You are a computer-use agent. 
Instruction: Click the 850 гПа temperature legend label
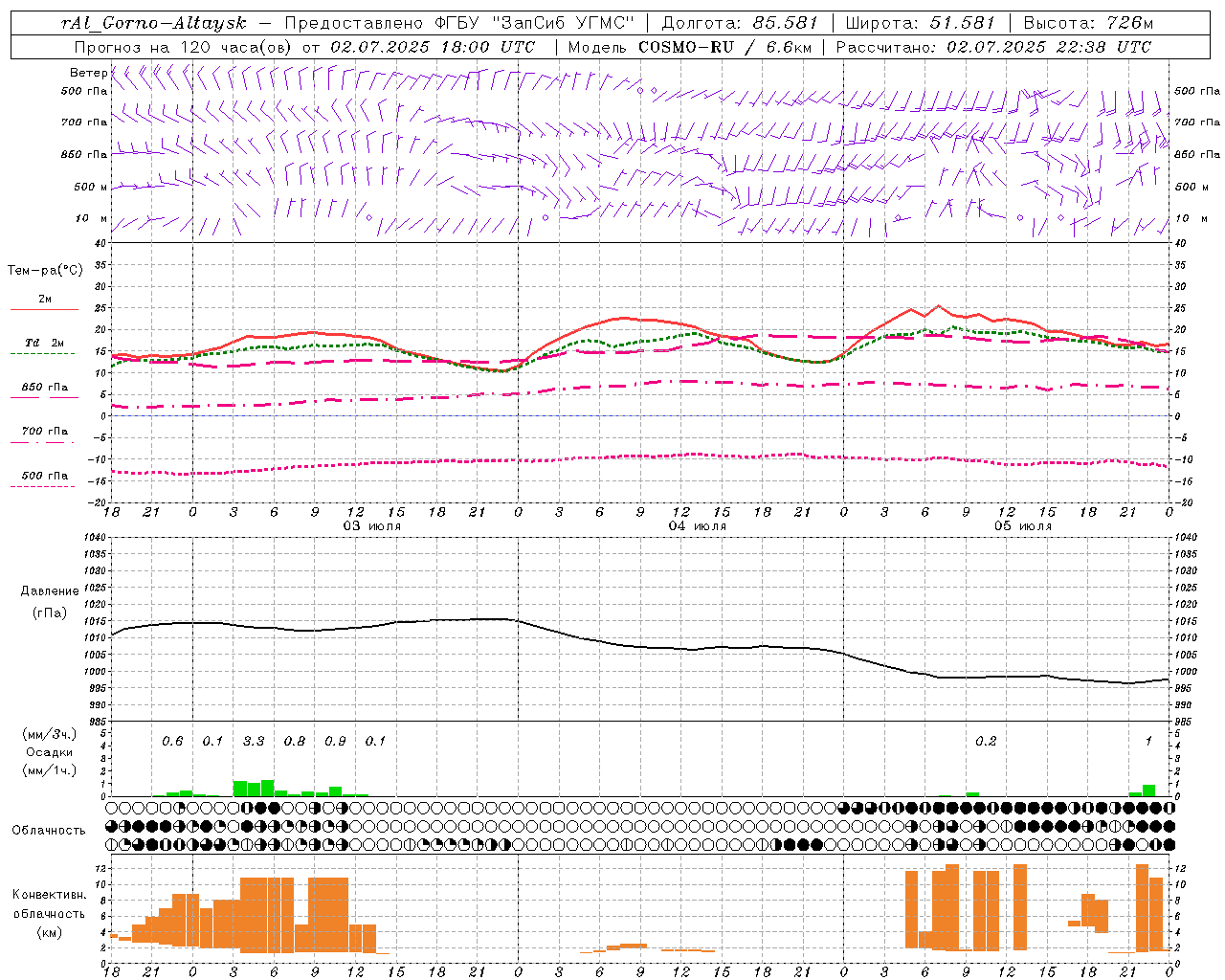(x=45, y=388)
